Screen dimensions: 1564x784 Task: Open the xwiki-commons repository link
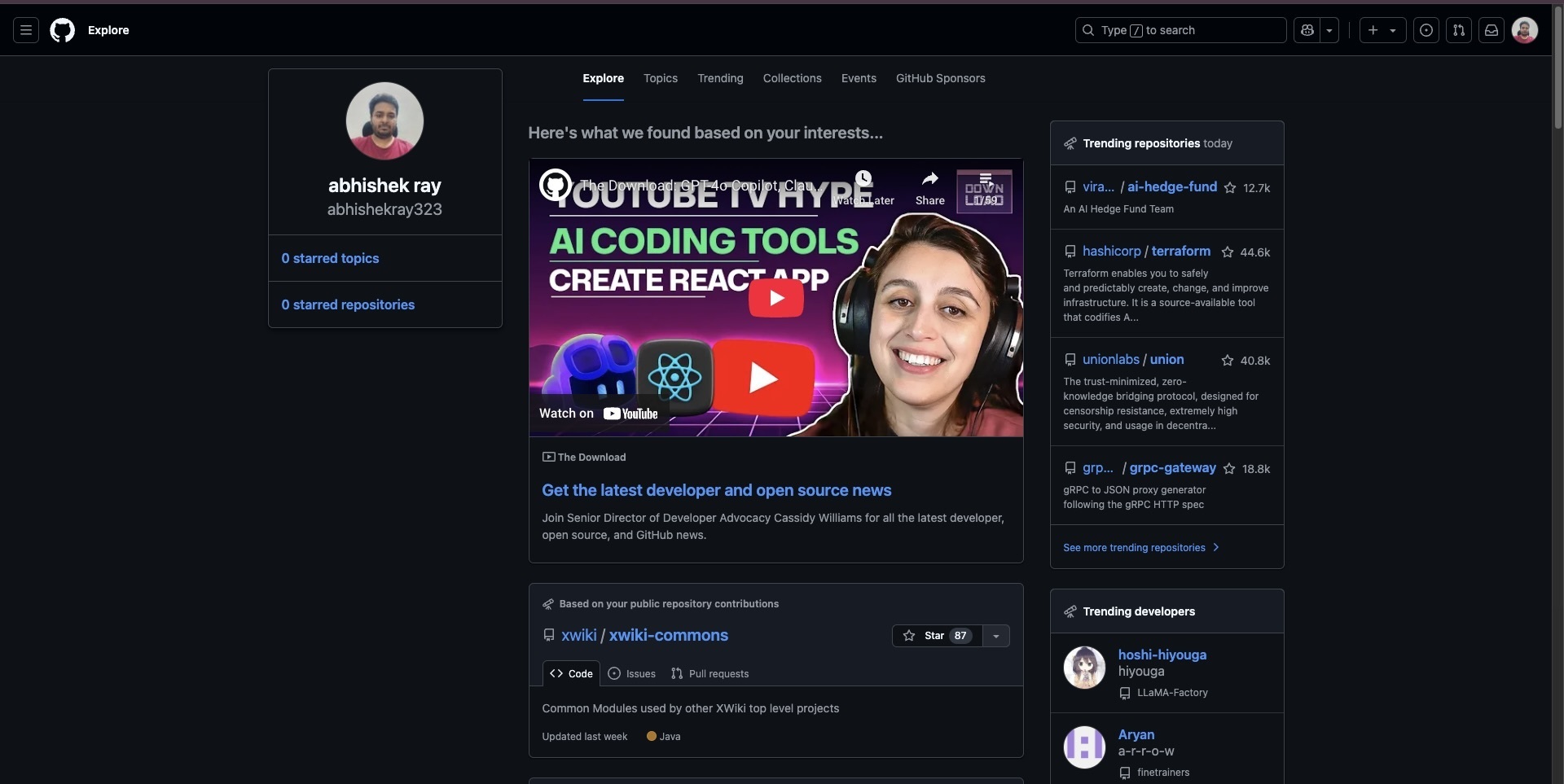tap(669, 635)
